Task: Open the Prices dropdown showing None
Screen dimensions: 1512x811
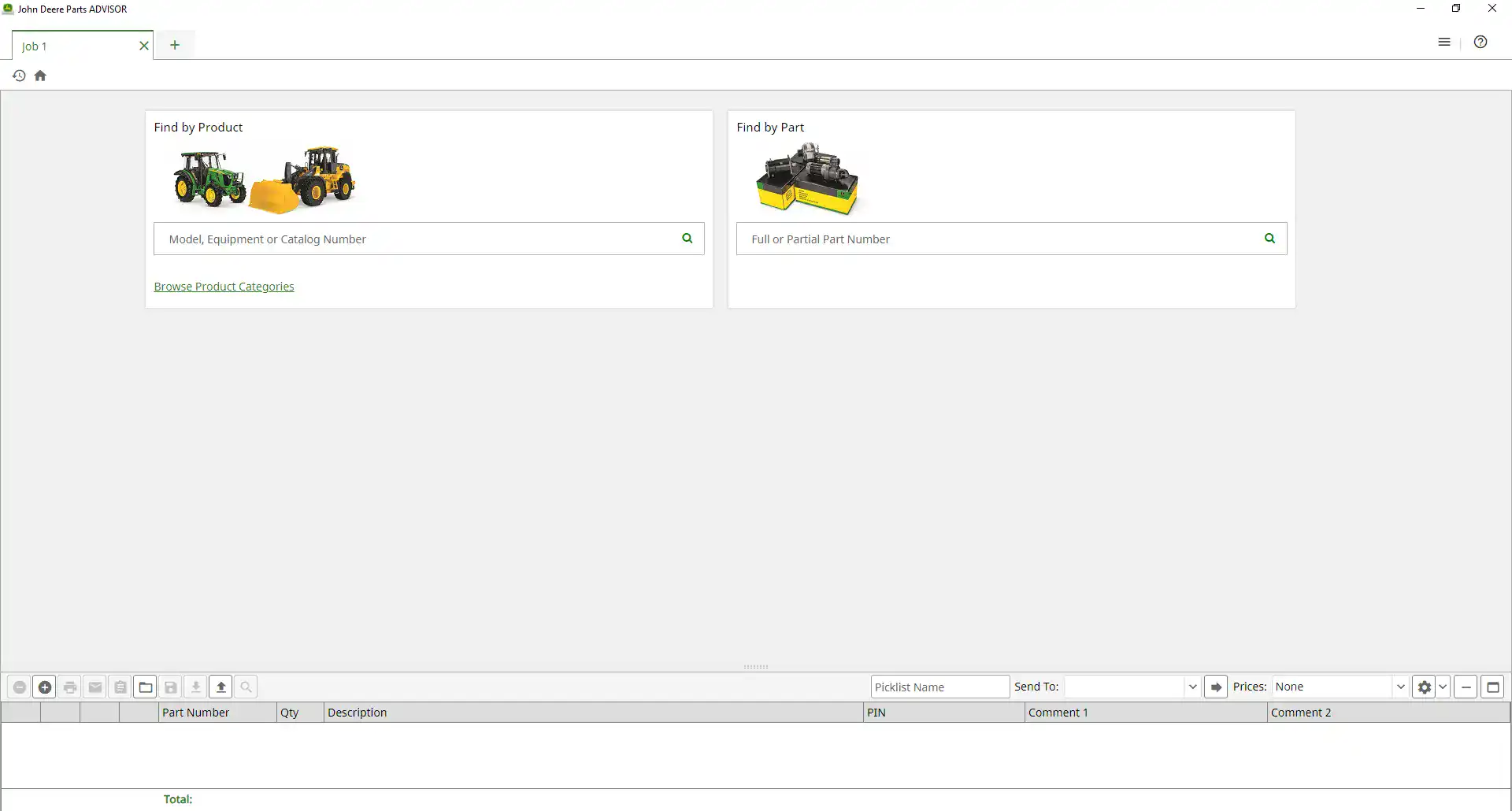Action: (1340, 687)
